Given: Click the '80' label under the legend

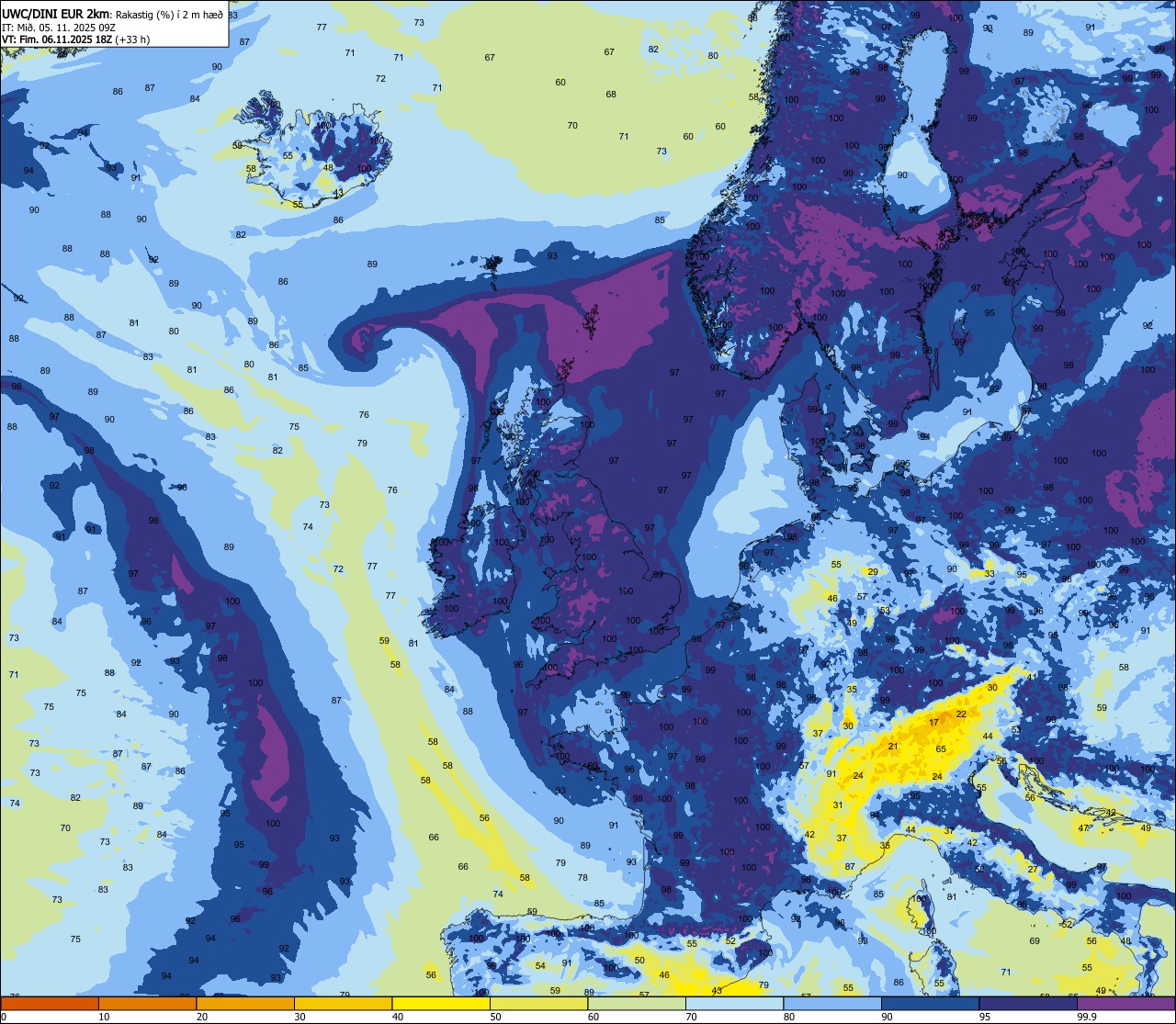Looking at the screenshot, I should click(x=789, y=1017).
